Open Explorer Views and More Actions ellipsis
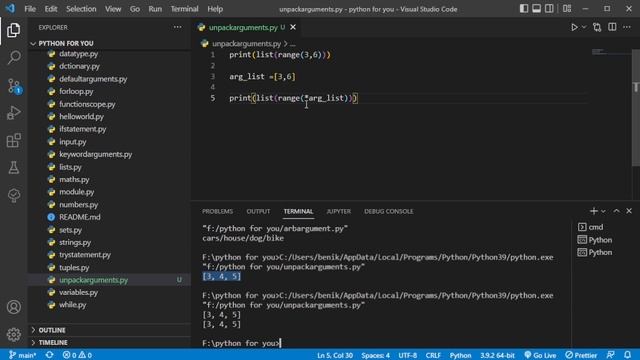 click(177, 27)
